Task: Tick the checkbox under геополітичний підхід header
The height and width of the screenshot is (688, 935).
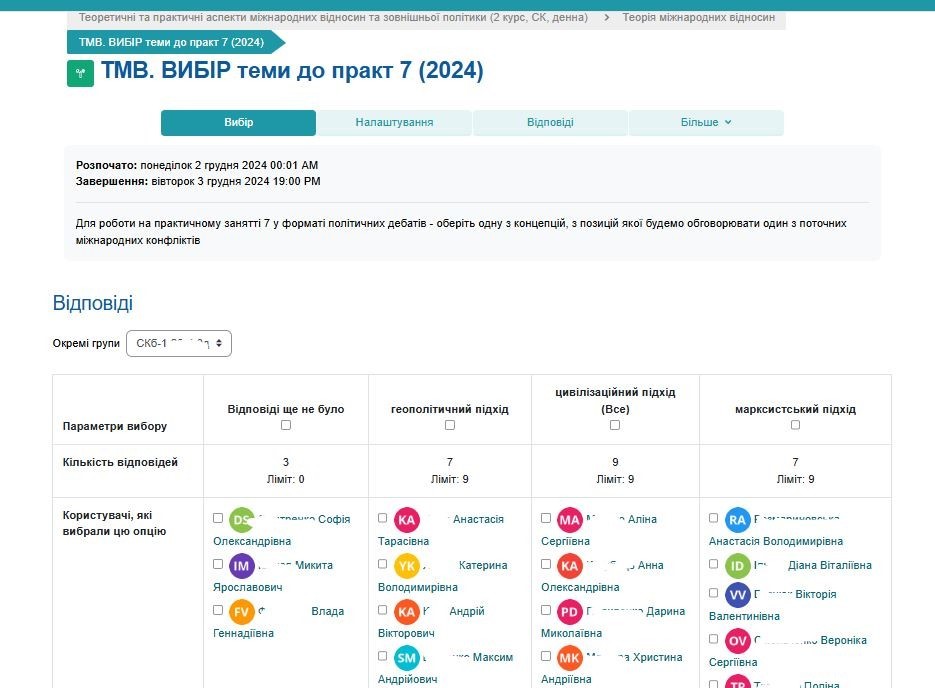Action: pos(450,425)
